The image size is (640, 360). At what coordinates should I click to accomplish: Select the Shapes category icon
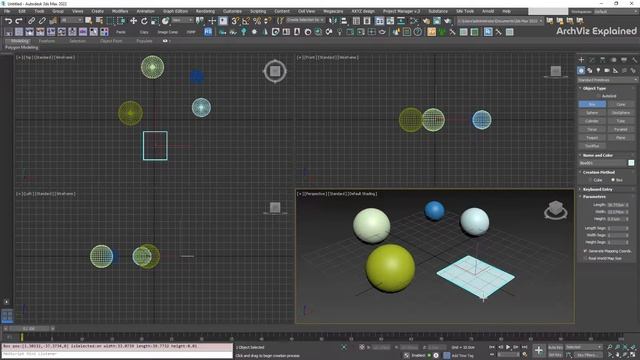590,71
